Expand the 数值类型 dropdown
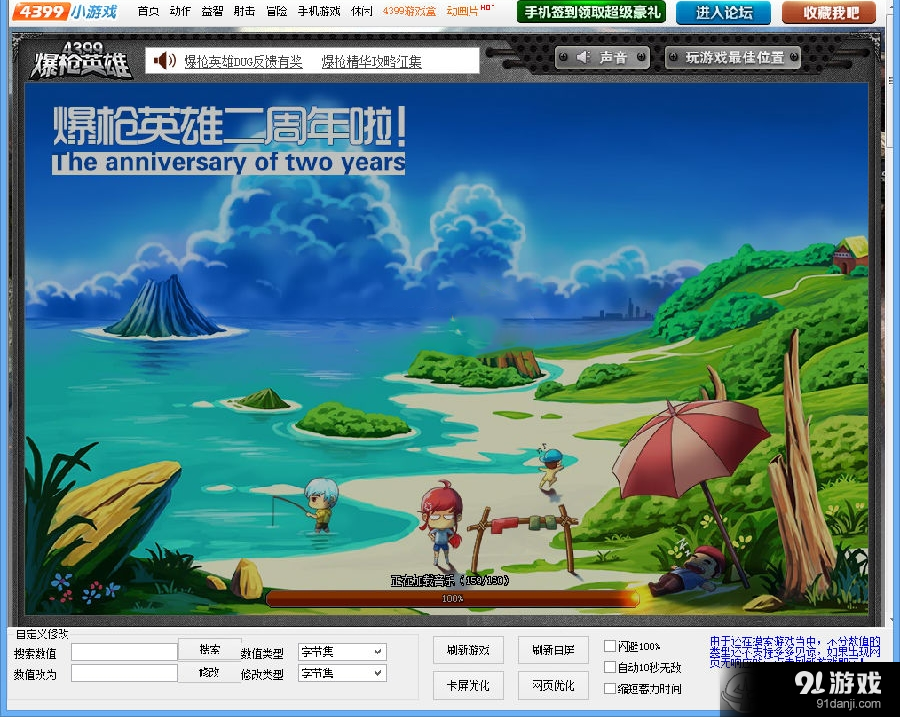The image size is (900, 717). [342, 652]
